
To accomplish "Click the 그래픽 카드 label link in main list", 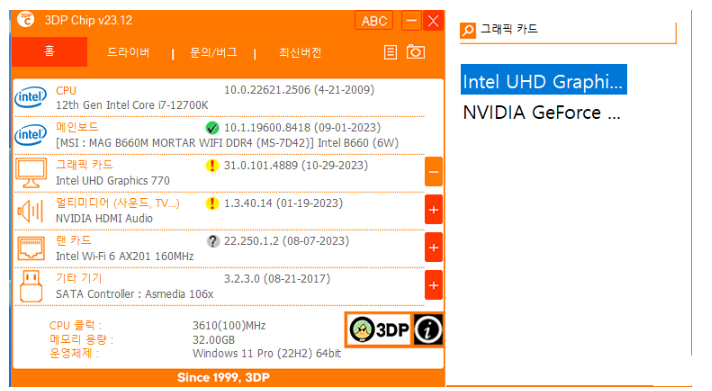I will [84, 165].
